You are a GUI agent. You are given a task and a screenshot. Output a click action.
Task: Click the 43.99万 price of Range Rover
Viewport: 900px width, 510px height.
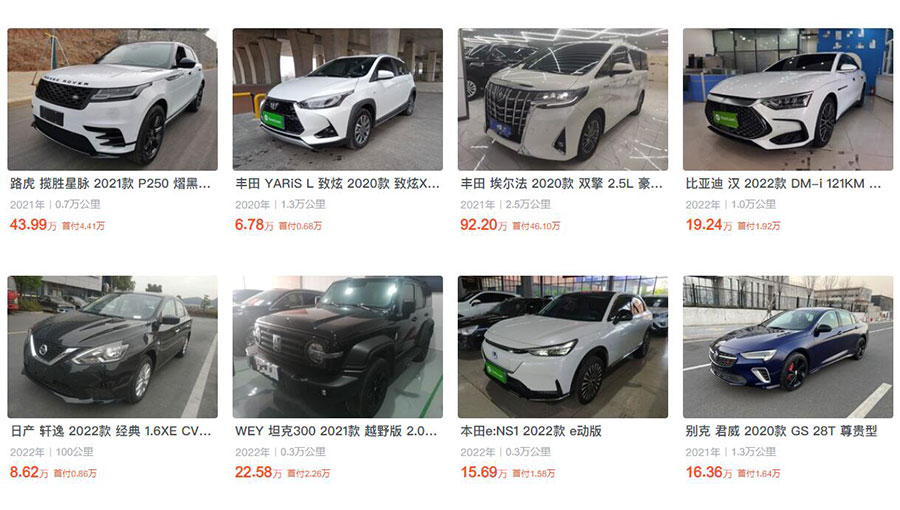point(33,225)
